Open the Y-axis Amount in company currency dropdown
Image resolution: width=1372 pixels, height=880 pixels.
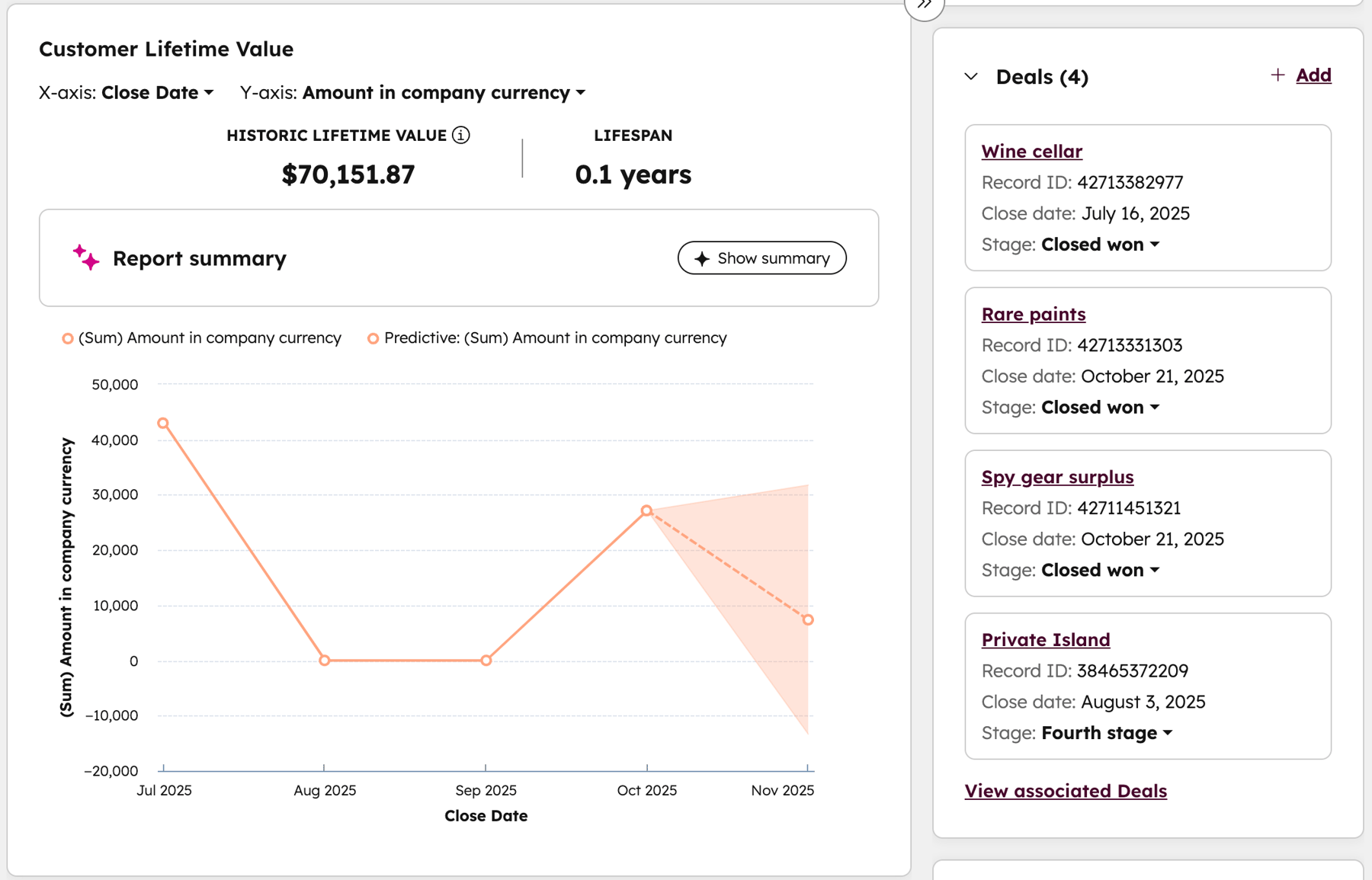pos(444,93)
